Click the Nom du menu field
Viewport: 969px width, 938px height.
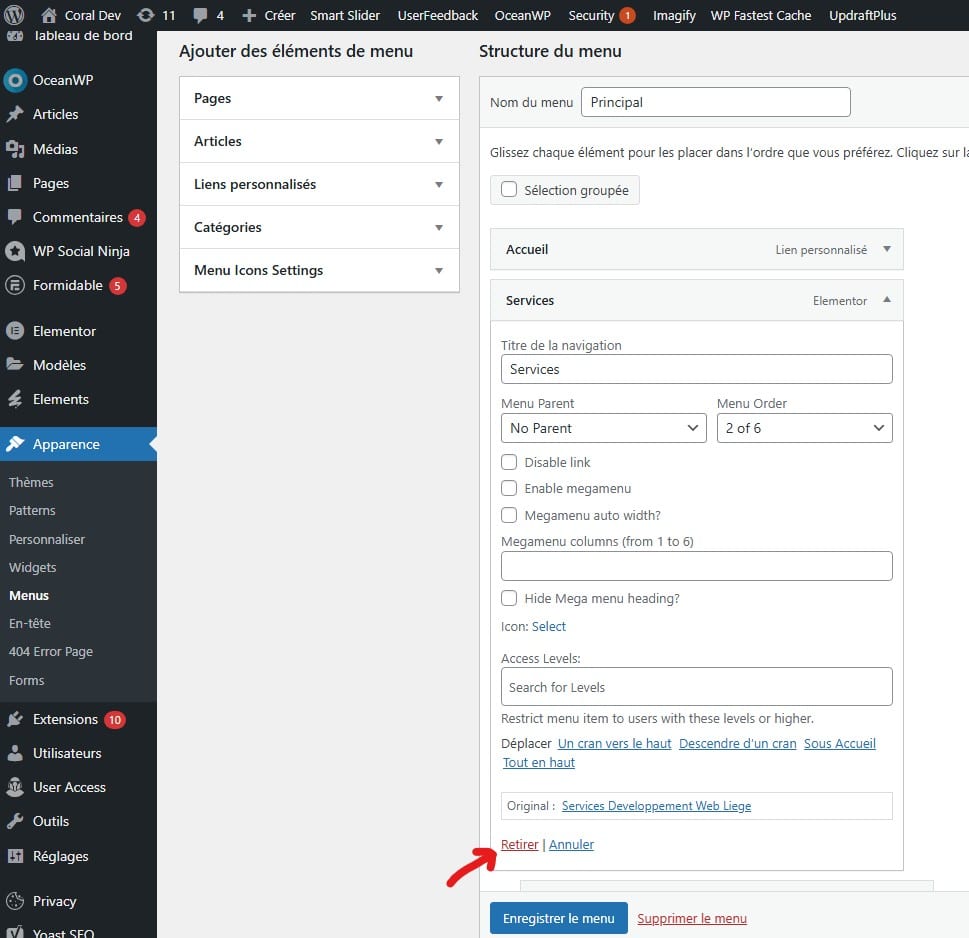click(x=716, y=102)
